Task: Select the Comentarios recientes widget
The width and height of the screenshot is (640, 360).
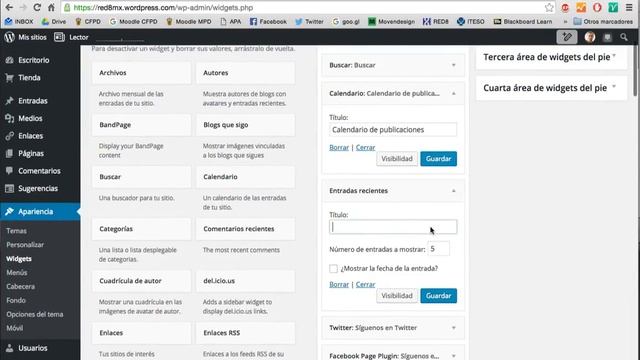Action: [245, 229]
